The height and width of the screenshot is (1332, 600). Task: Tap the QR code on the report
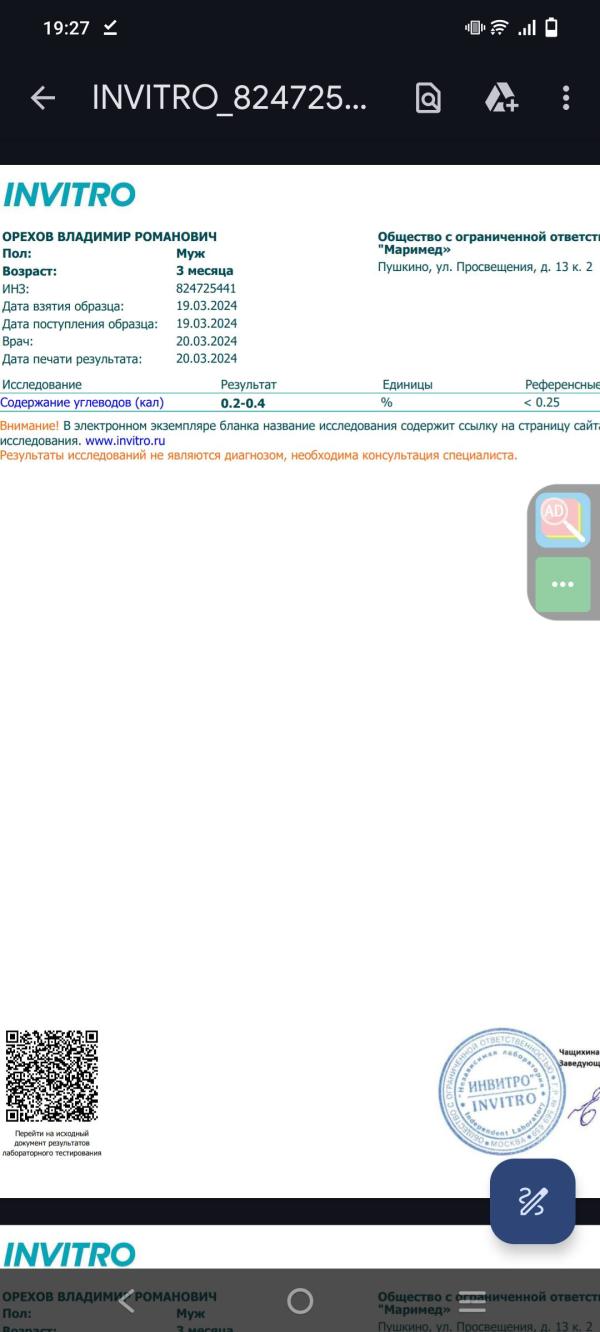pyautogui.click(x=51, y=1076)
